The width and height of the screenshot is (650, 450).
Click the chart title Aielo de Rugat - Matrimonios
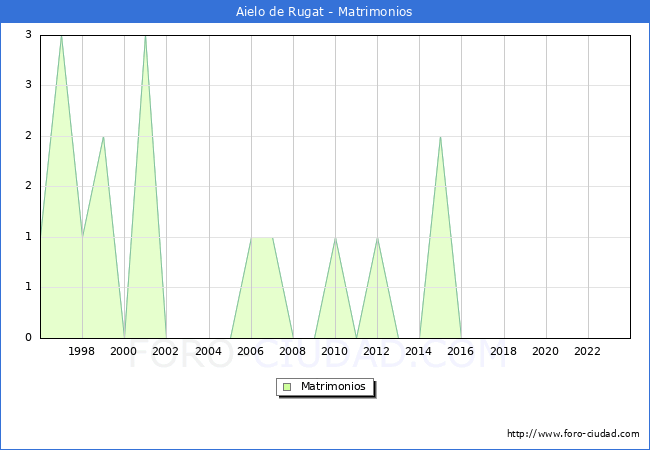click(325, 12)
